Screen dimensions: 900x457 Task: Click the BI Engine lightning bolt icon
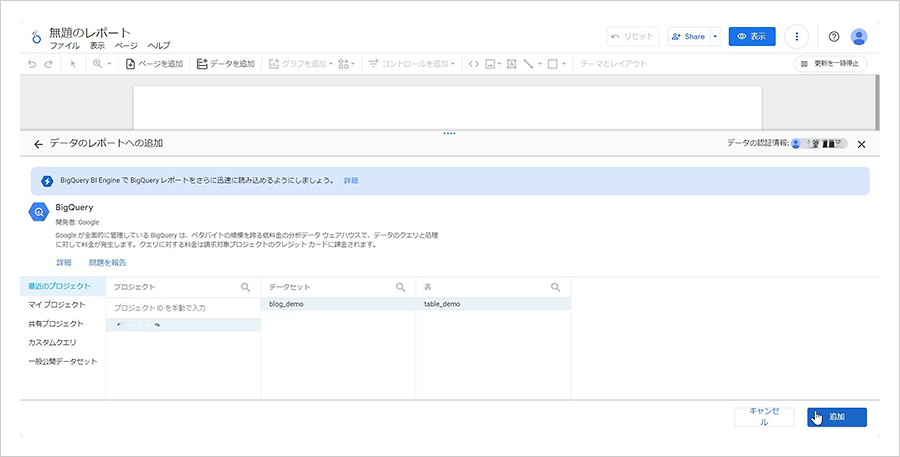point(46,181)
